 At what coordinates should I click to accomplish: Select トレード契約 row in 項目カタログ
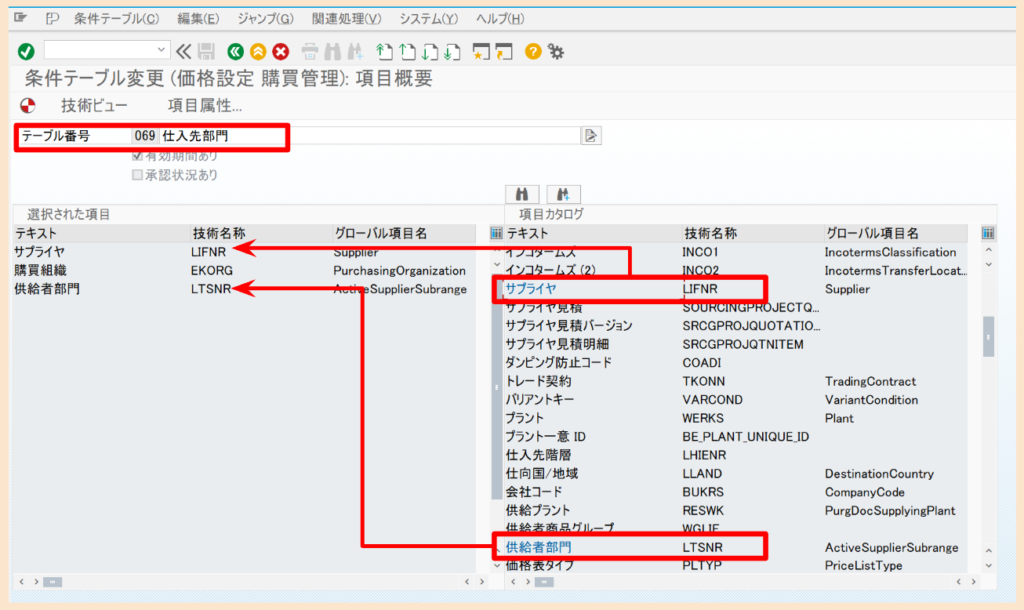[735, 381]
